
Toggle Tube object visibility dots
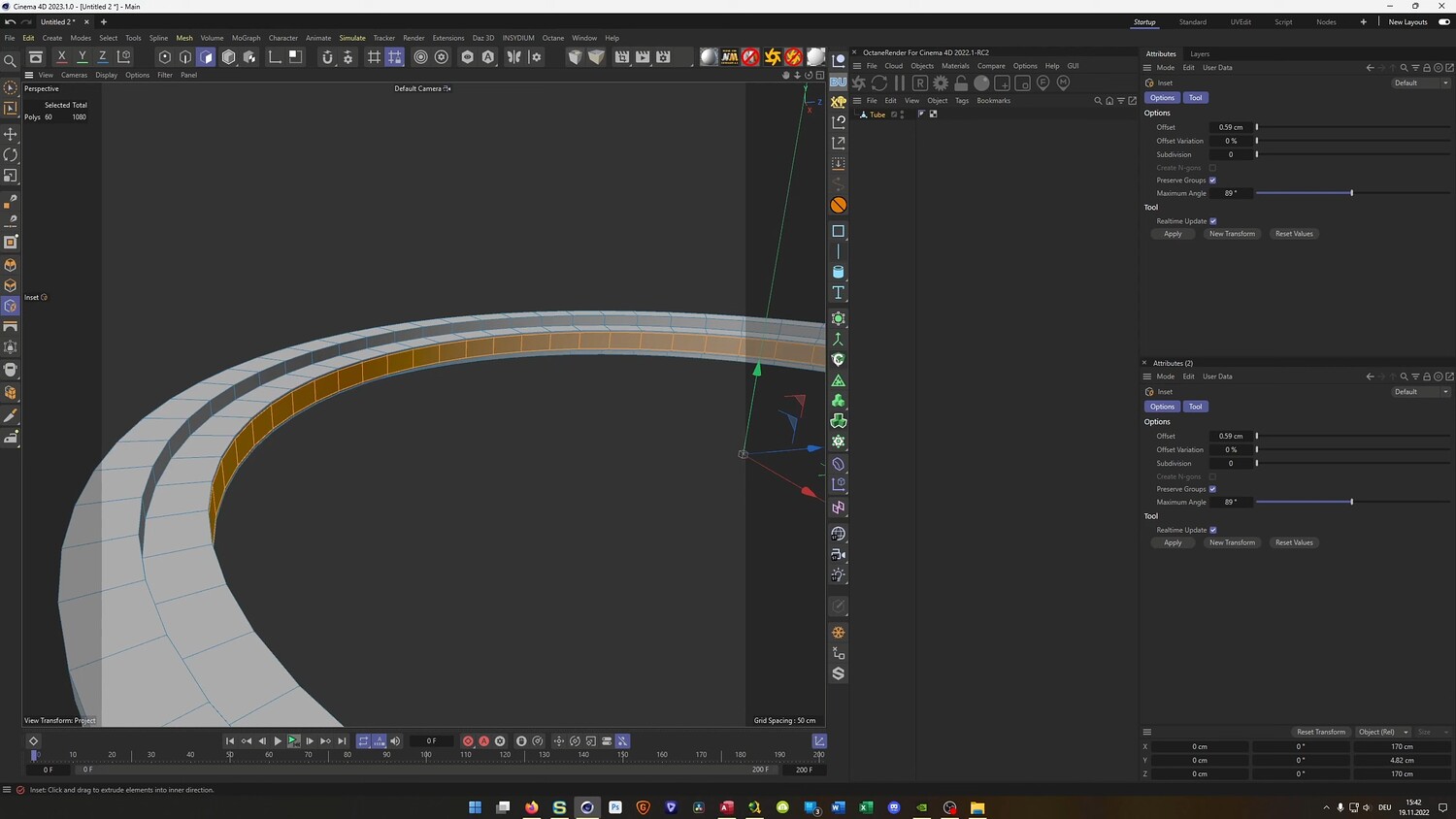point(902,115)
